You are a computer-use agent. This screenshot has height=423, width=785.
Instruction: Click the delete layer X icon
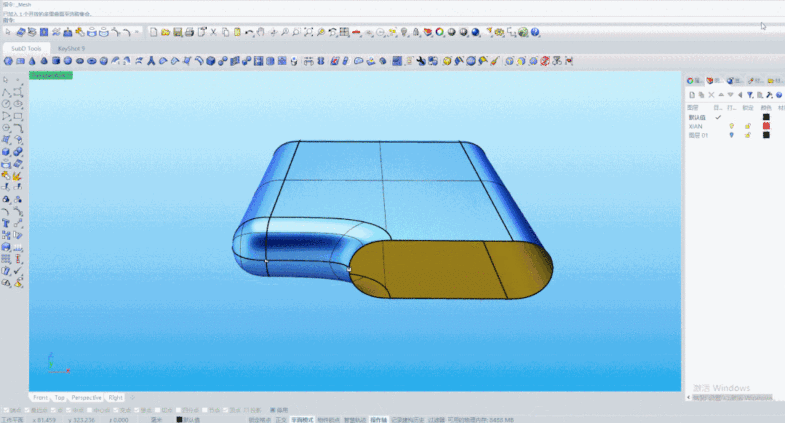point(713,95)
